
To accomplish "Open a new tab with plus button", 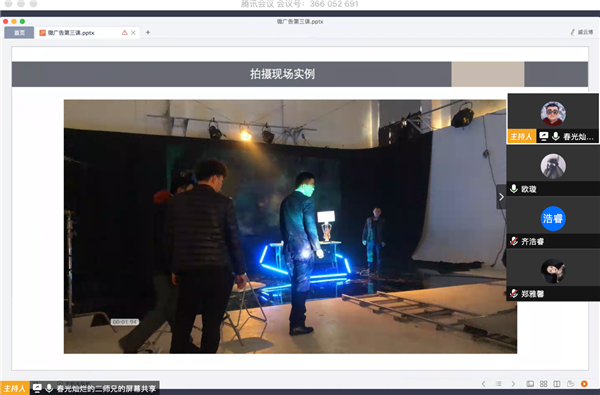I will click(x=148, y=33).
